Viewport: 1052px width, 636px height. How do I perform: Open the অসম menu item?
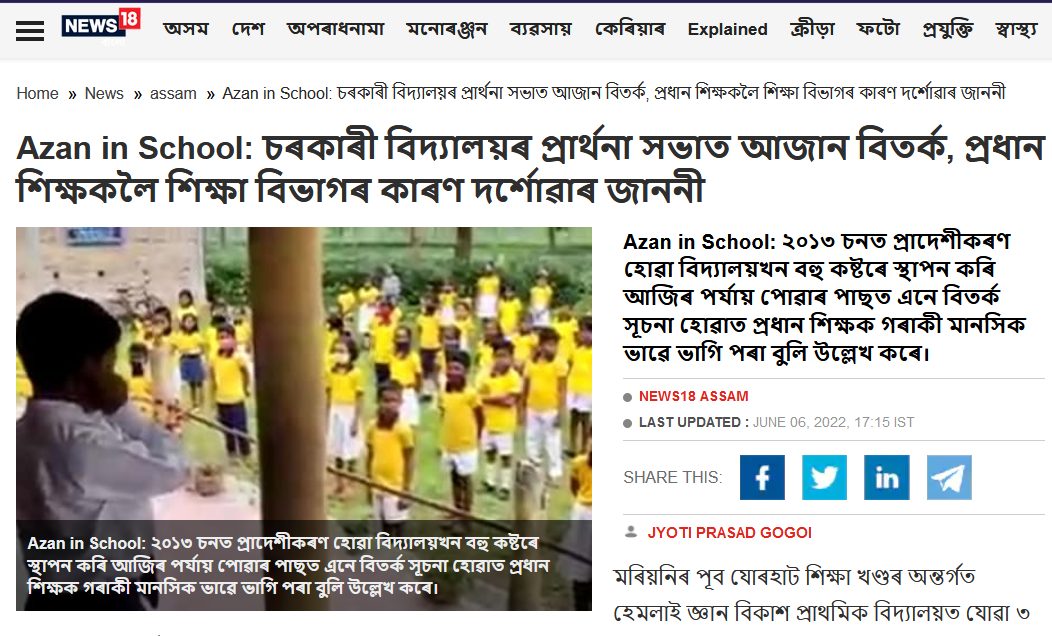(186, 29)
